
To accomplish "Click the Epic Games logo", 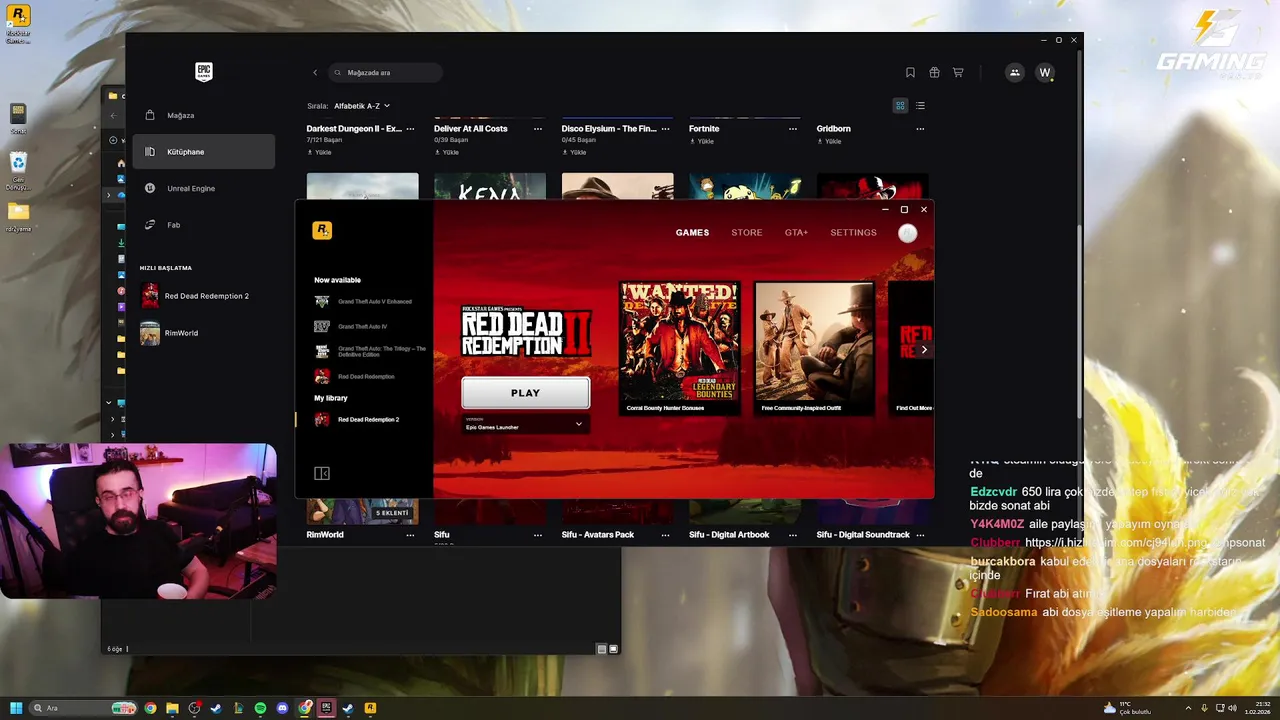I will tap(204, 72).
